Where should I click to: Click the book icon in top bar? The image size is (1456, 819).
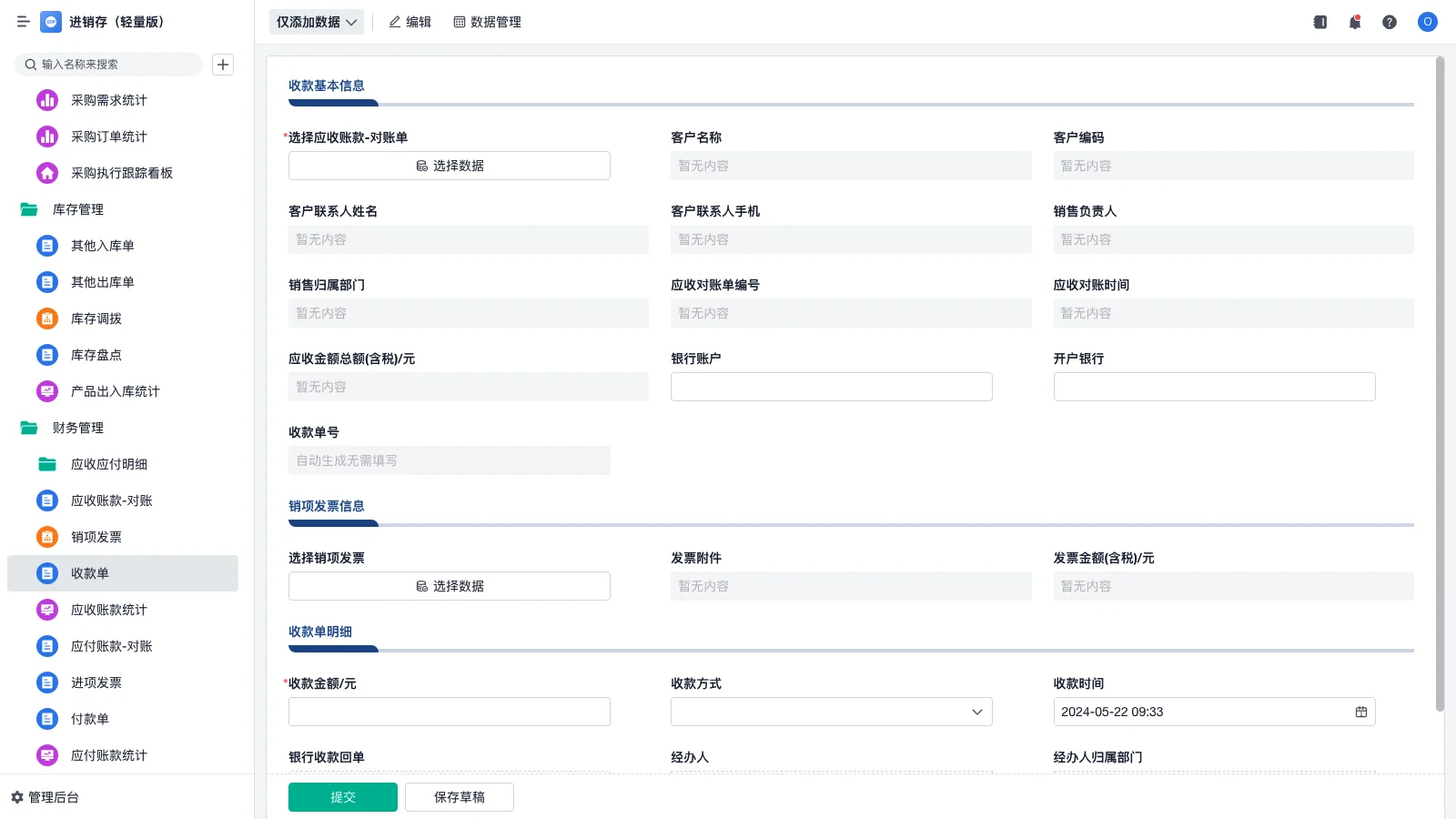1320,22
